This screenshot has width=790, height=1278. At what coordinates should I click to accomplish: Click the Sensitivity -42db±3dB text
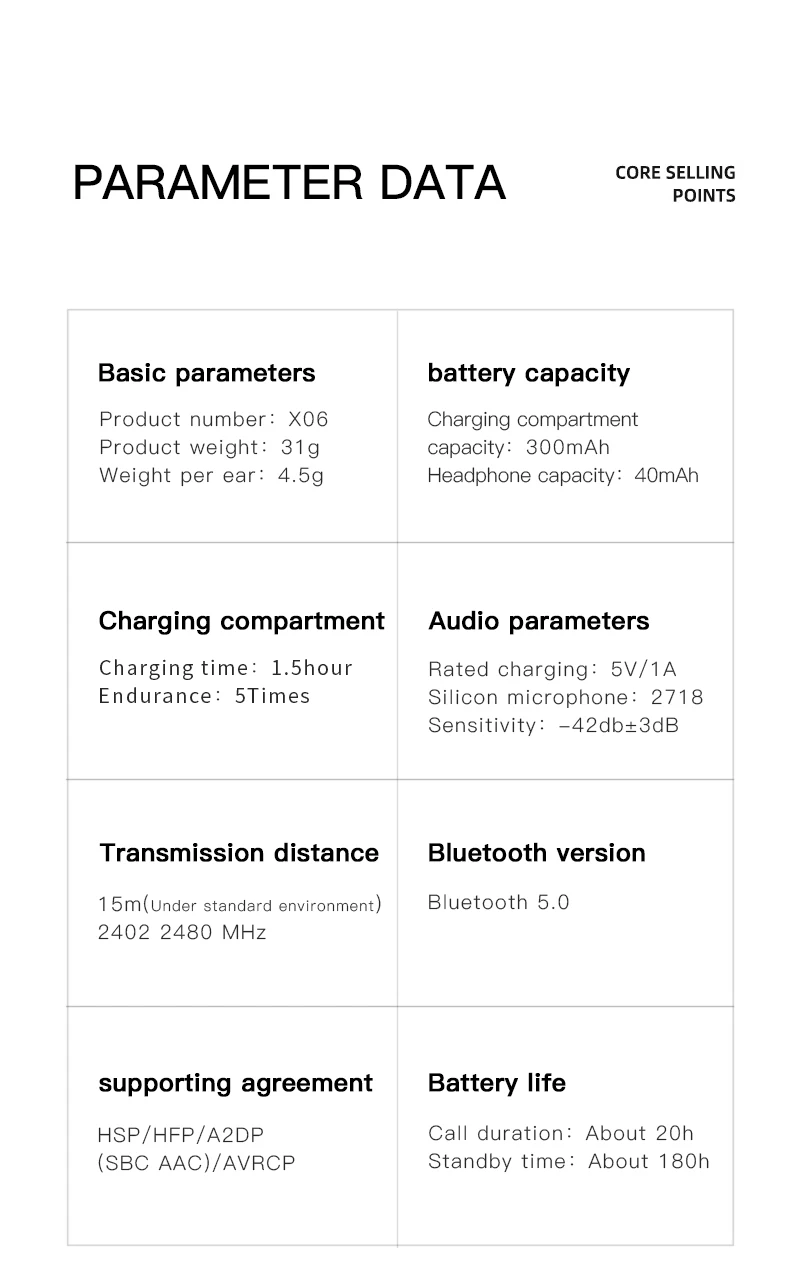(554, 725)
